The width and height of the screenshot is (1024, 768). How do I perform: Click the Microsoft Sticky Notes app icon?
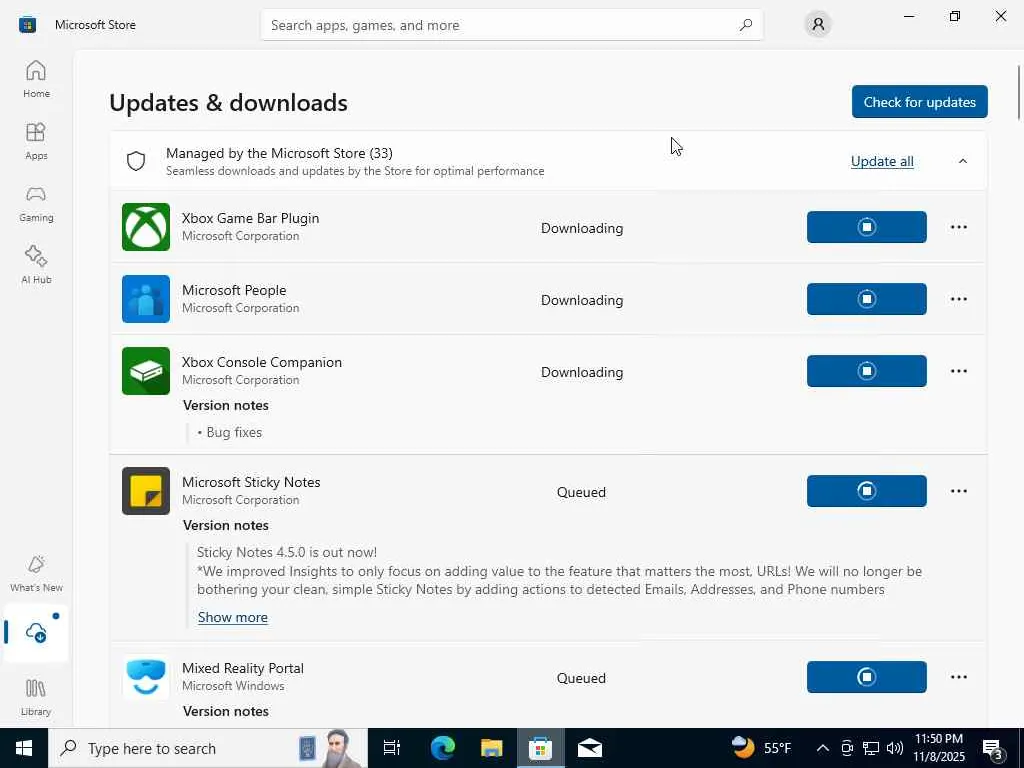coord(146,491)
